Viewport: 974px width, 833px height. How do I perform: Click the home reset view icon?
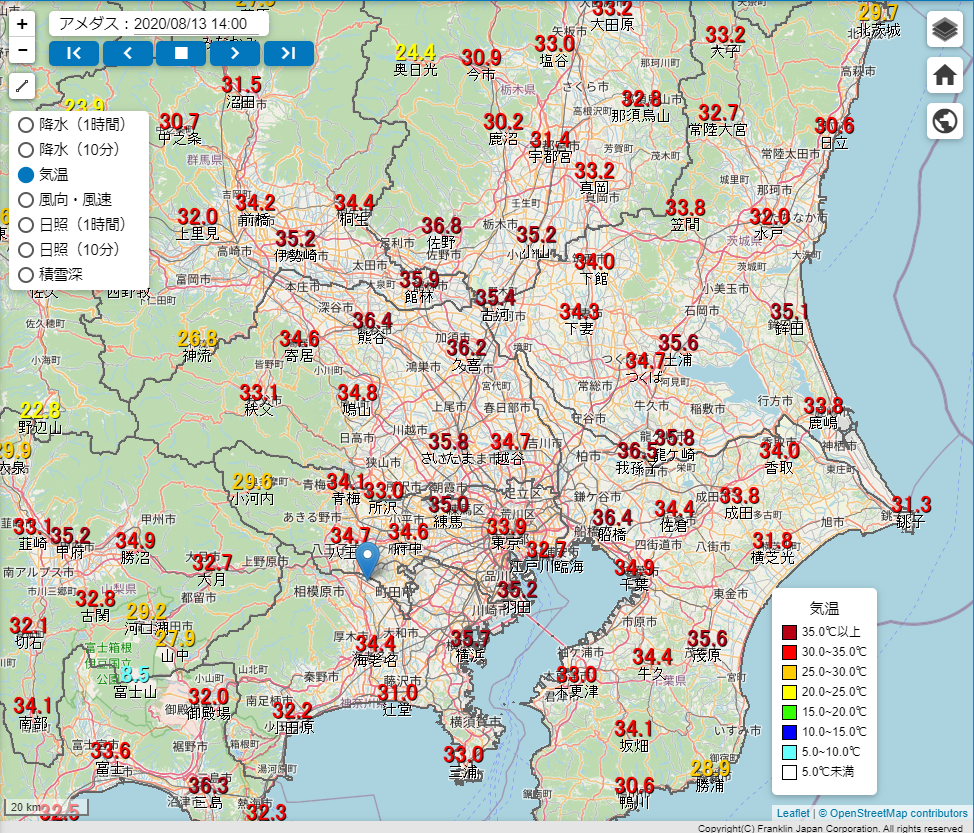click(944, 75)
